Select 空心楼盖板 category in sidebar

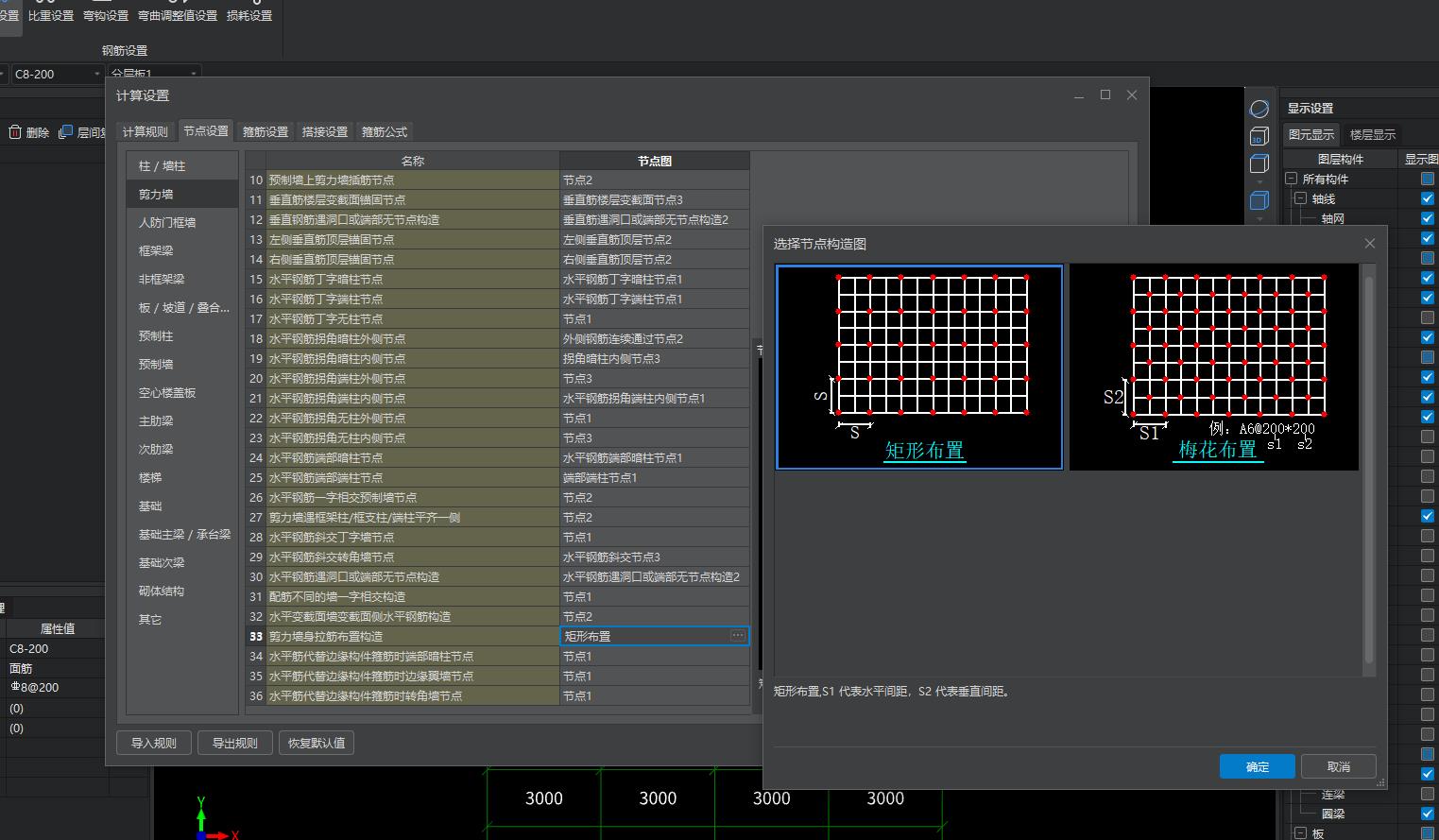tap(182, 392)
